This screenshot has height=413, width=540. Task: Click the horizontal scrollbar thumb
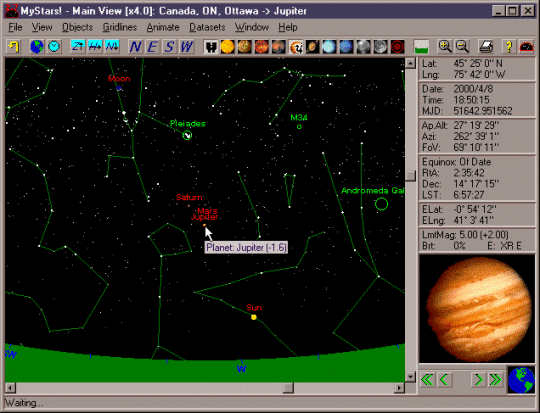click(288, 388)
